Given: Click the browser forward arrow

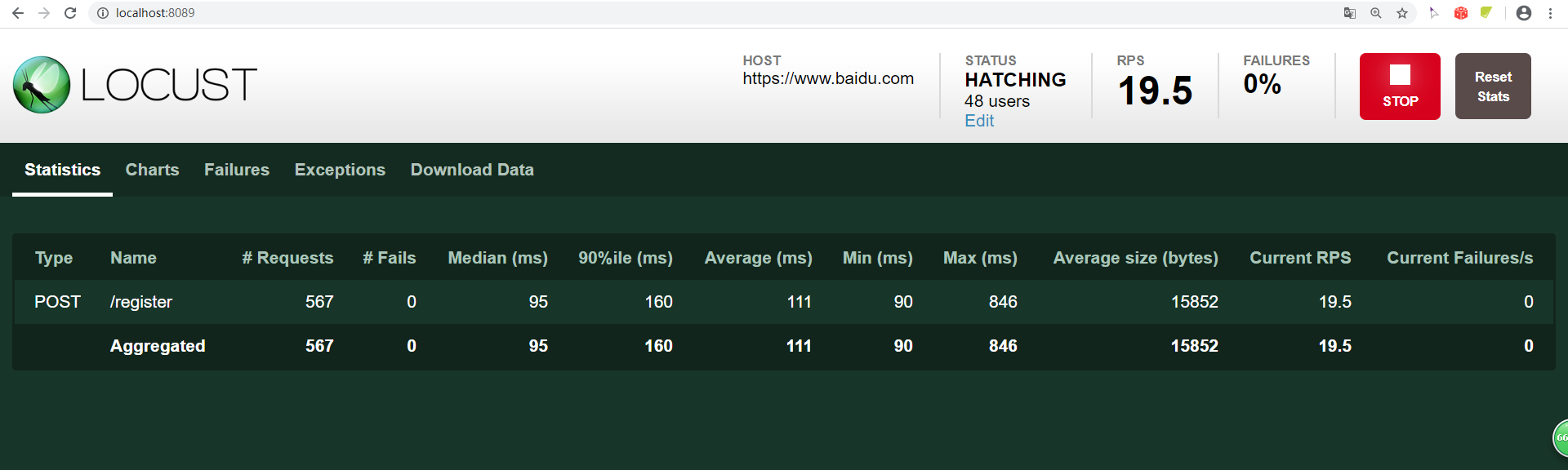Looking at the screenshot, I should pos(44,13).
